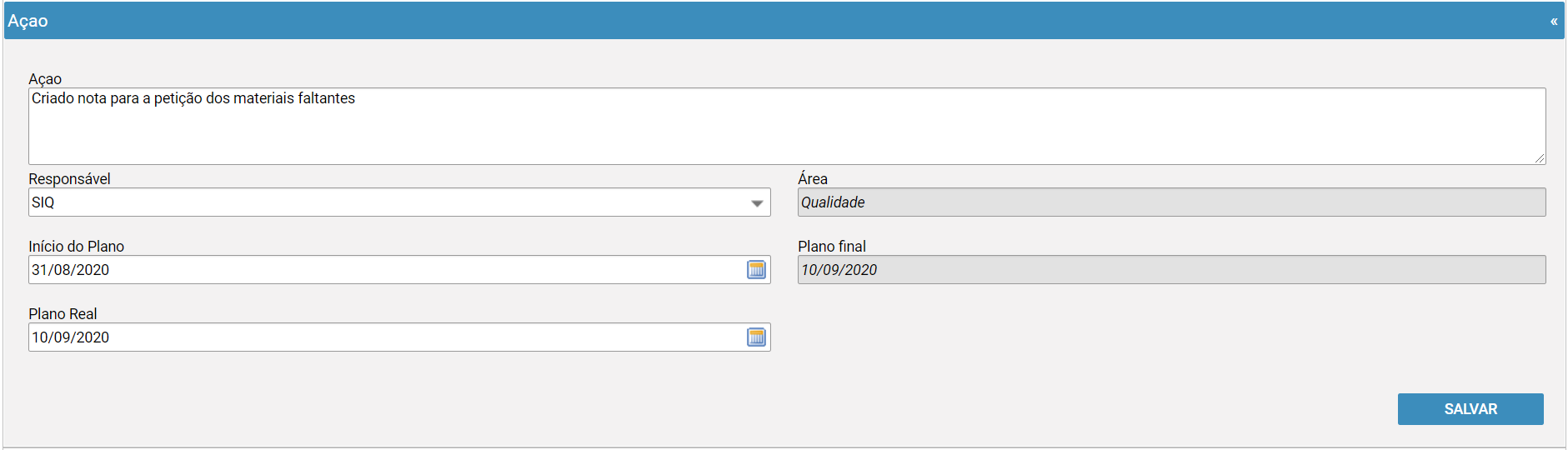Click the Responsável field label

click(69, 179)
